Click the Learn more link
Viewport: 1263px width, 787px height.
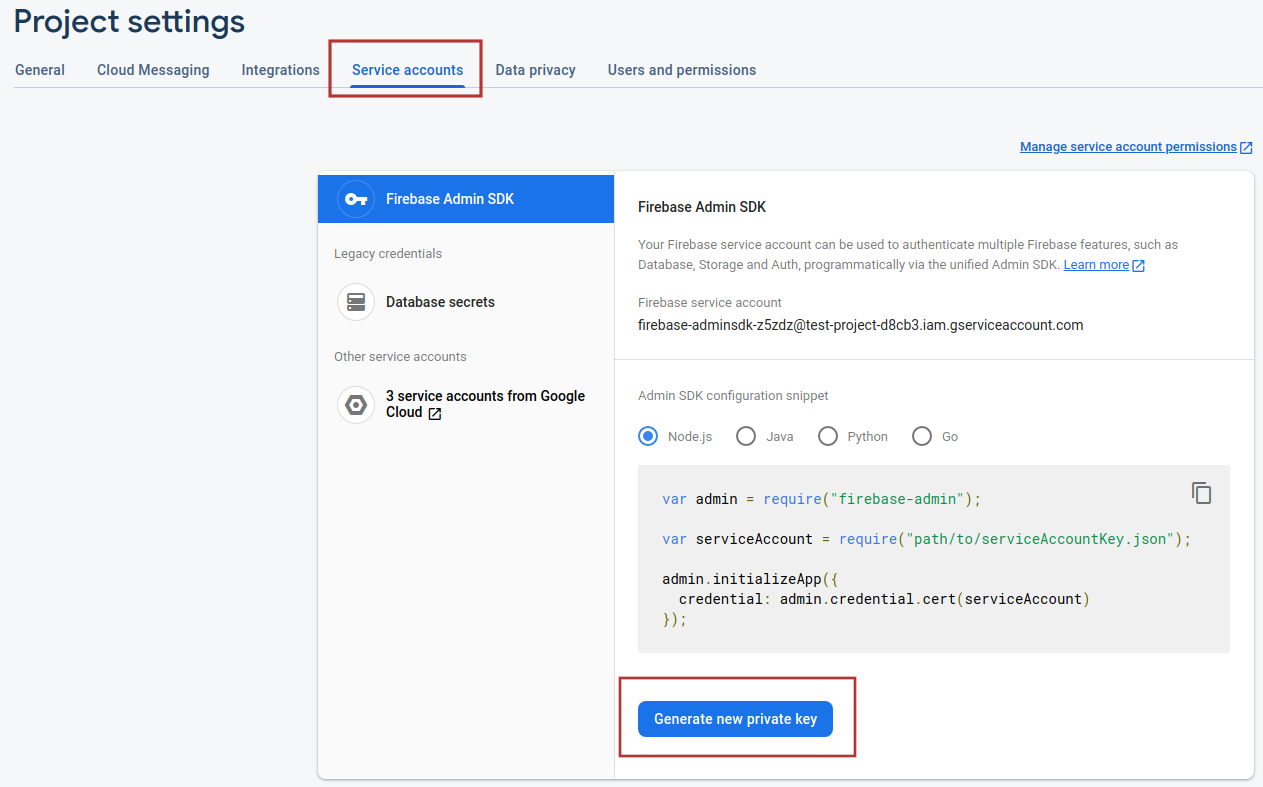[x=1096, y=265]
